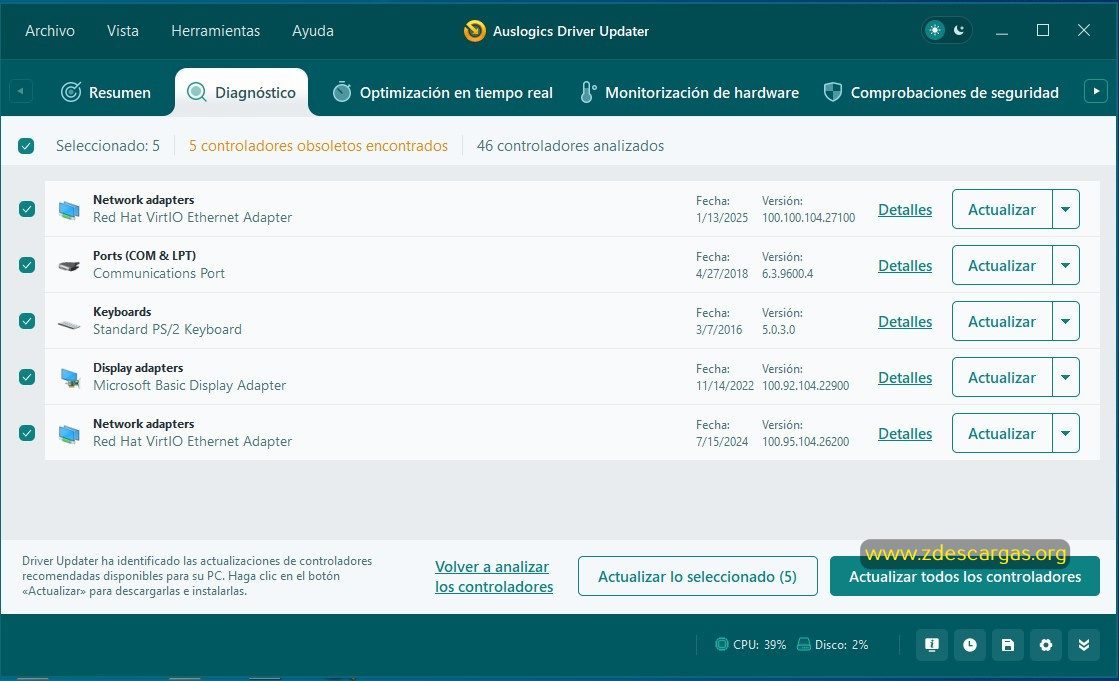Open the Comprobaciones de seguridad tab
Viewport: 1119px width, 681px height.
click(x=941, y=92)
